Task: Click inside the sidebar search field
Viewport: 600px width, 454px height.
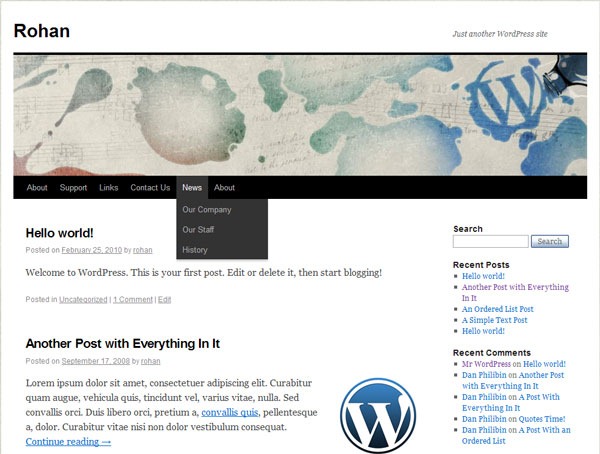Action: [490, 241]
